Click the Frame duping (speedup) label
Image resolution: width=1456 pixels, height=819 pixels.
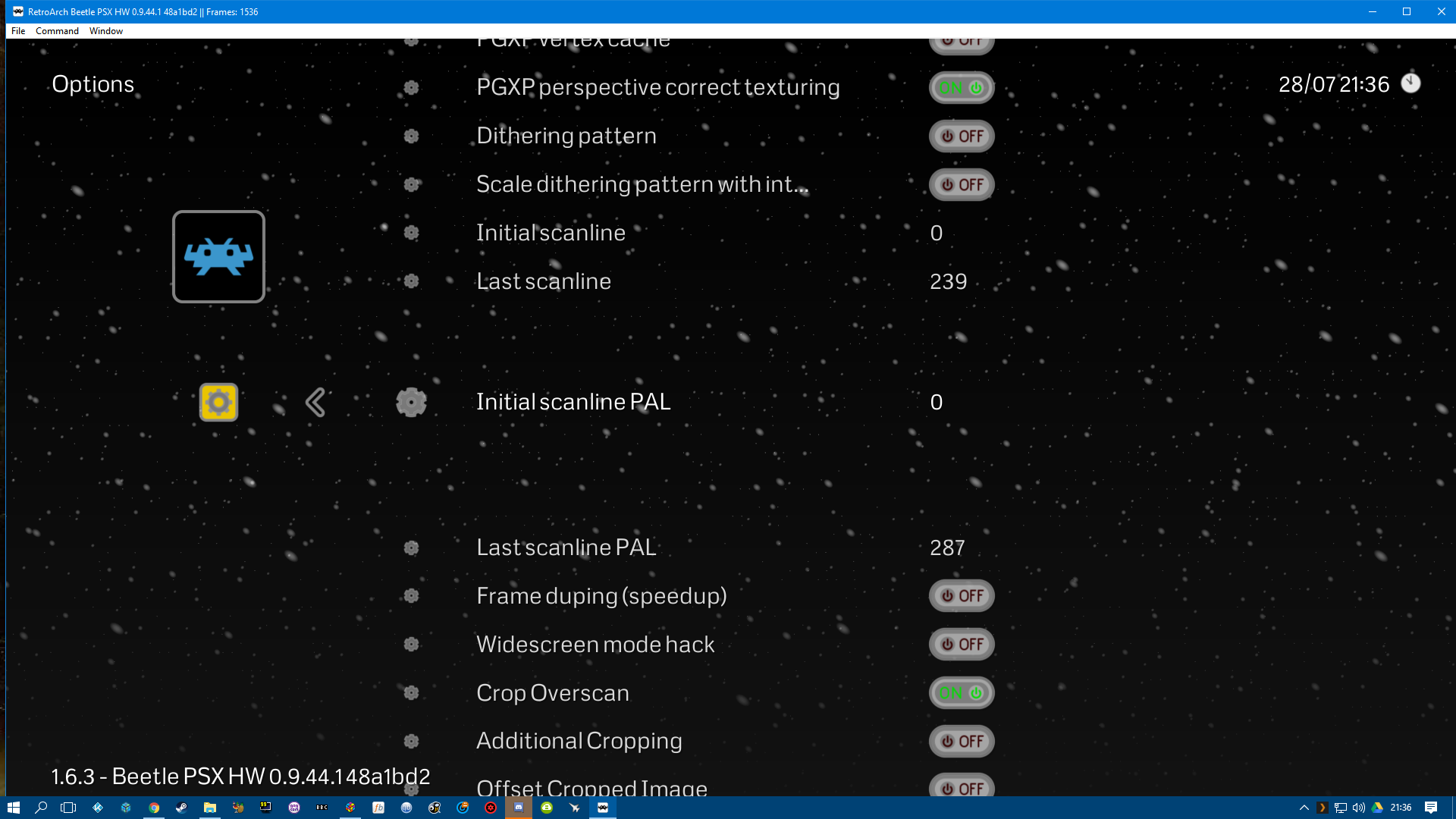601,596
